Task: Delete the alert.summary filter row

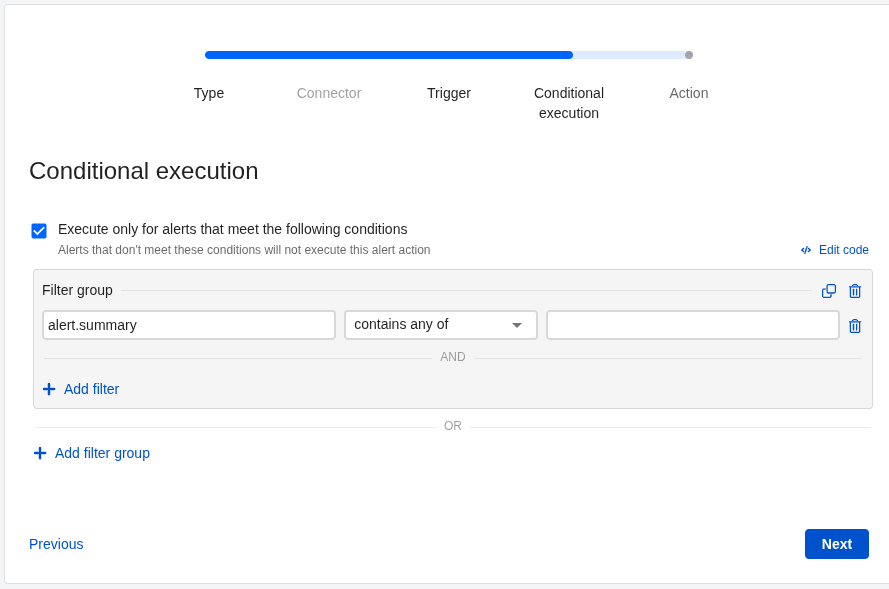Action: click(855, 326)
